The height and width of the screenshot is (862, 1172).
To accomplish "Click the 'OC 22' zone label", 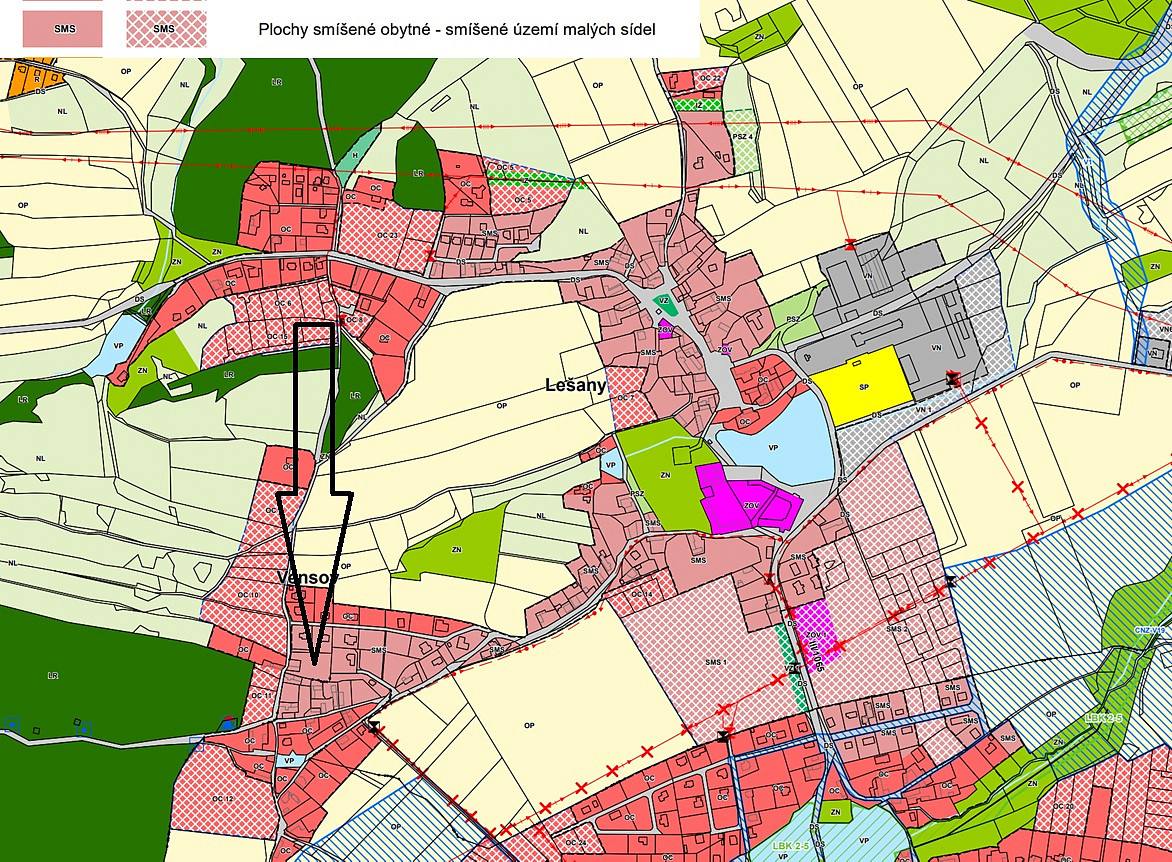I will [711, 78].
